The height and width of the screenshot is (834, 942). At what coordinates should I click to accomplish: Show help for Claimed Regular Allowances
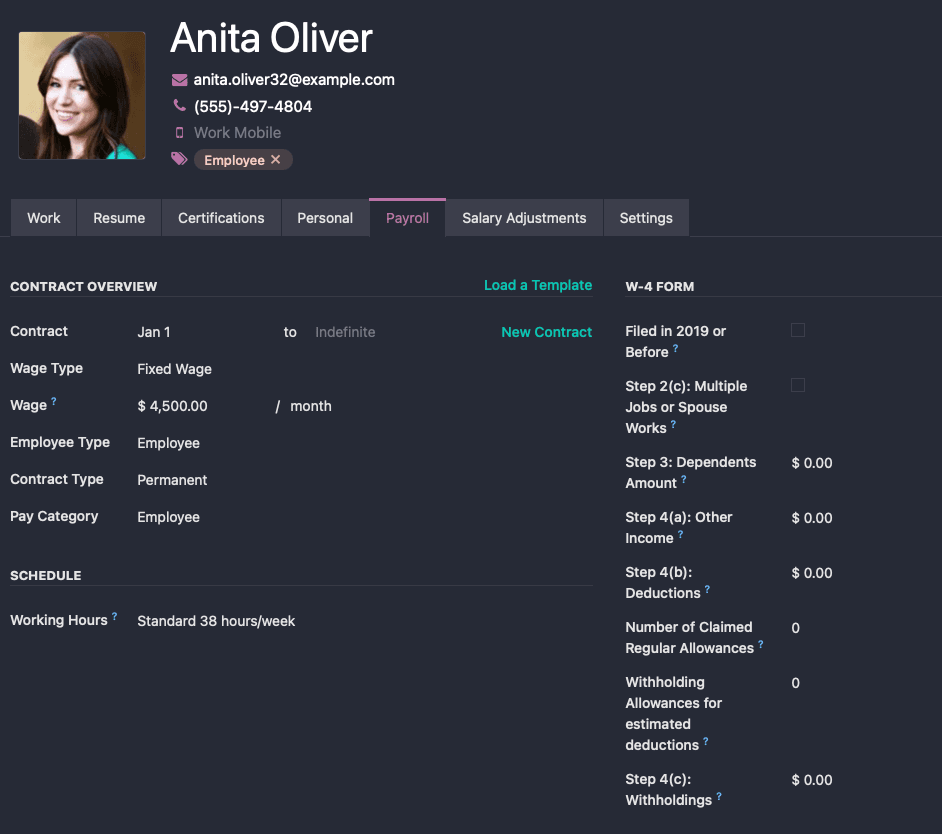761,644
